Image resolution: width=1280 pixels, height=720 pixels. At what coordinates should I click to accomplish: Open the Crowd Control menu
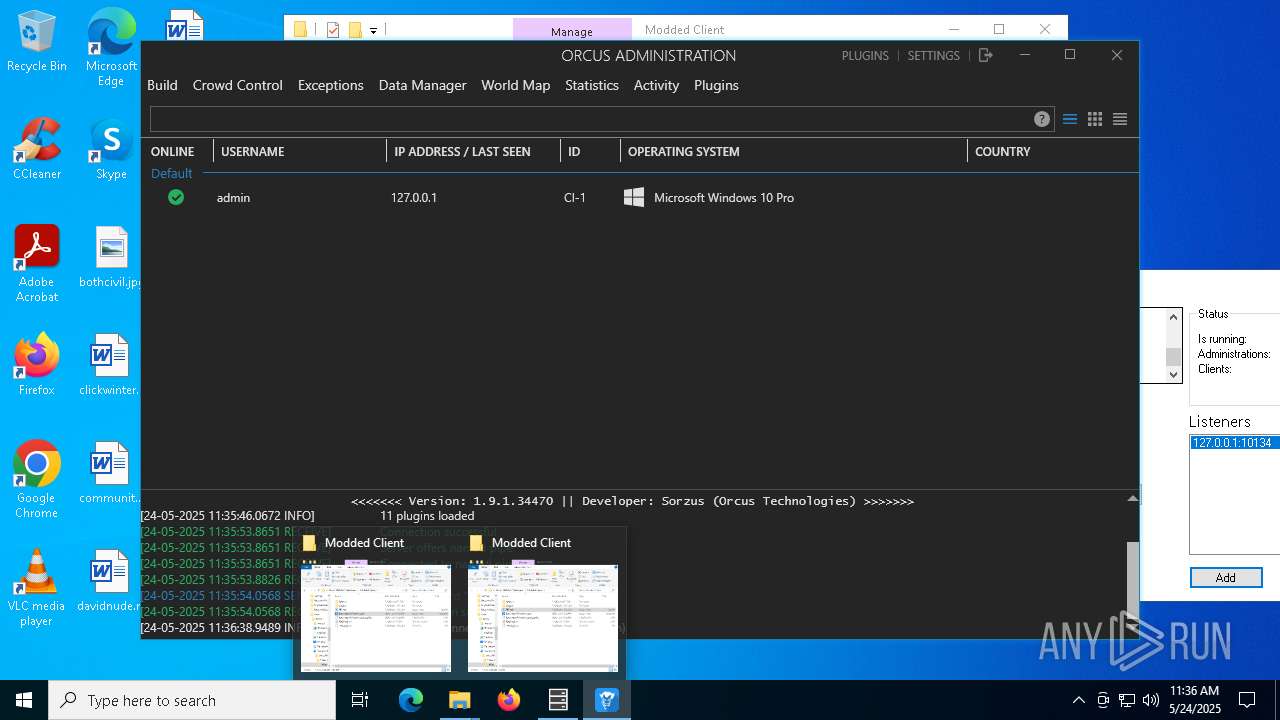pos(237,85)
